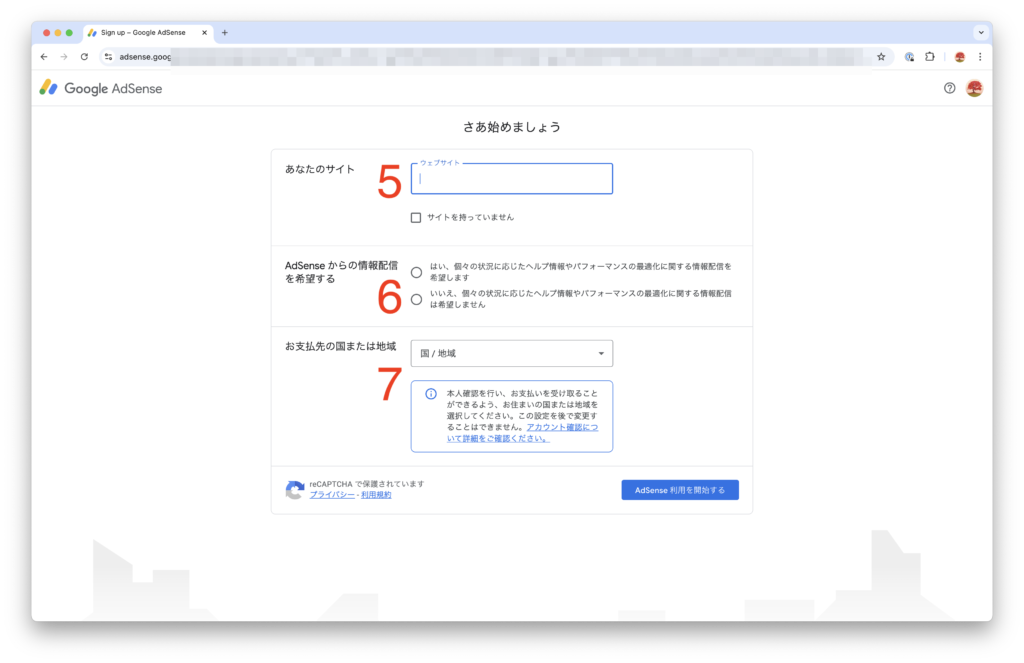Viewport: 1024px width, 663px height.
Task: Click the あなたのサイト label
Action: tap(320, 169)
